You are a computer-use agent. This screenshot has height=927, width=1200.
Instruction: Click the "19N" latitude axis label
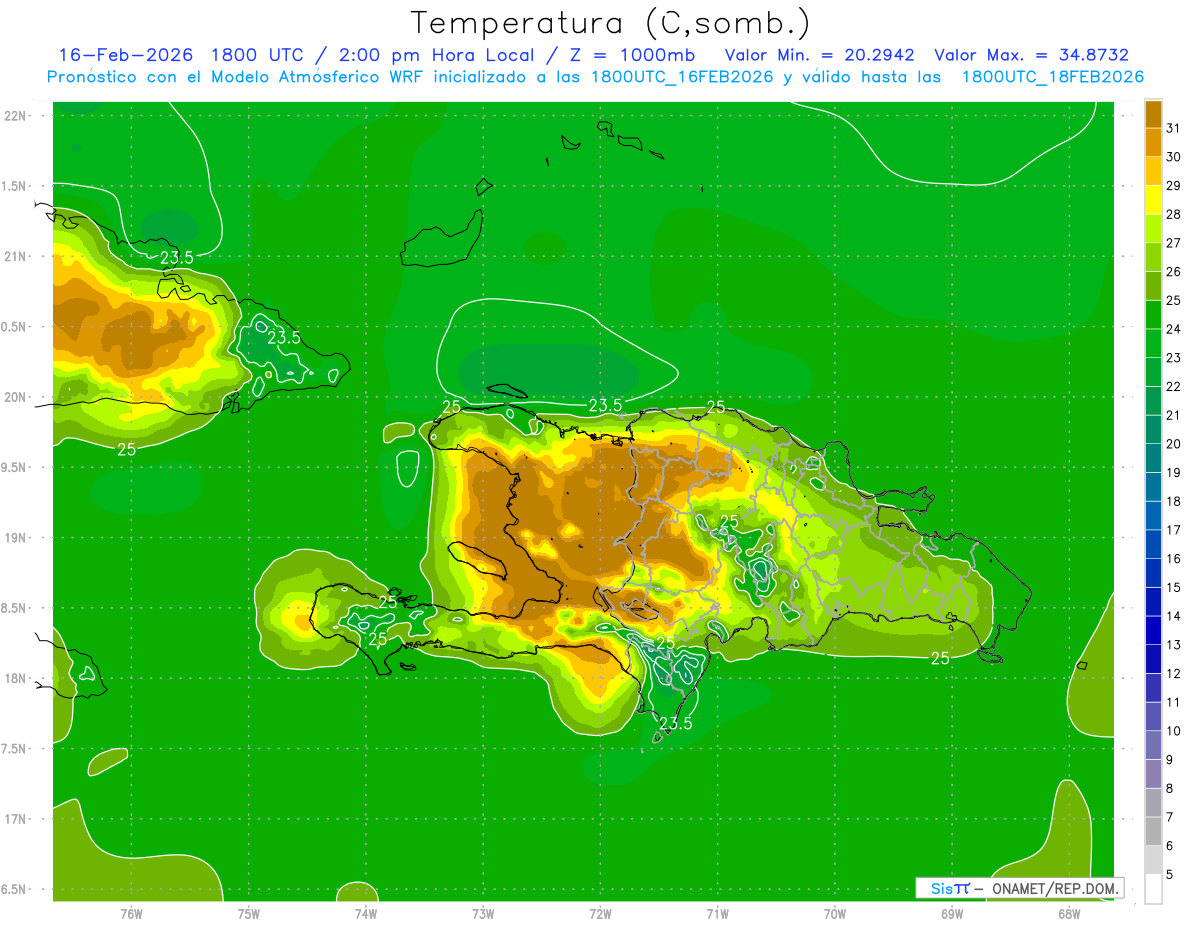[x=15, y=538]
